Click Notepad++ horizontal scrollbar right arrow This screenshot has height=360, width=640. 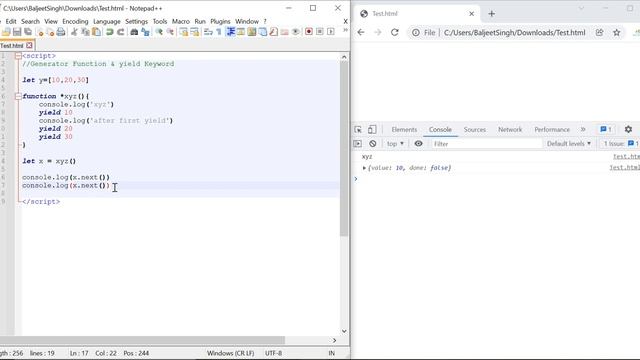[x=334, y=340]
